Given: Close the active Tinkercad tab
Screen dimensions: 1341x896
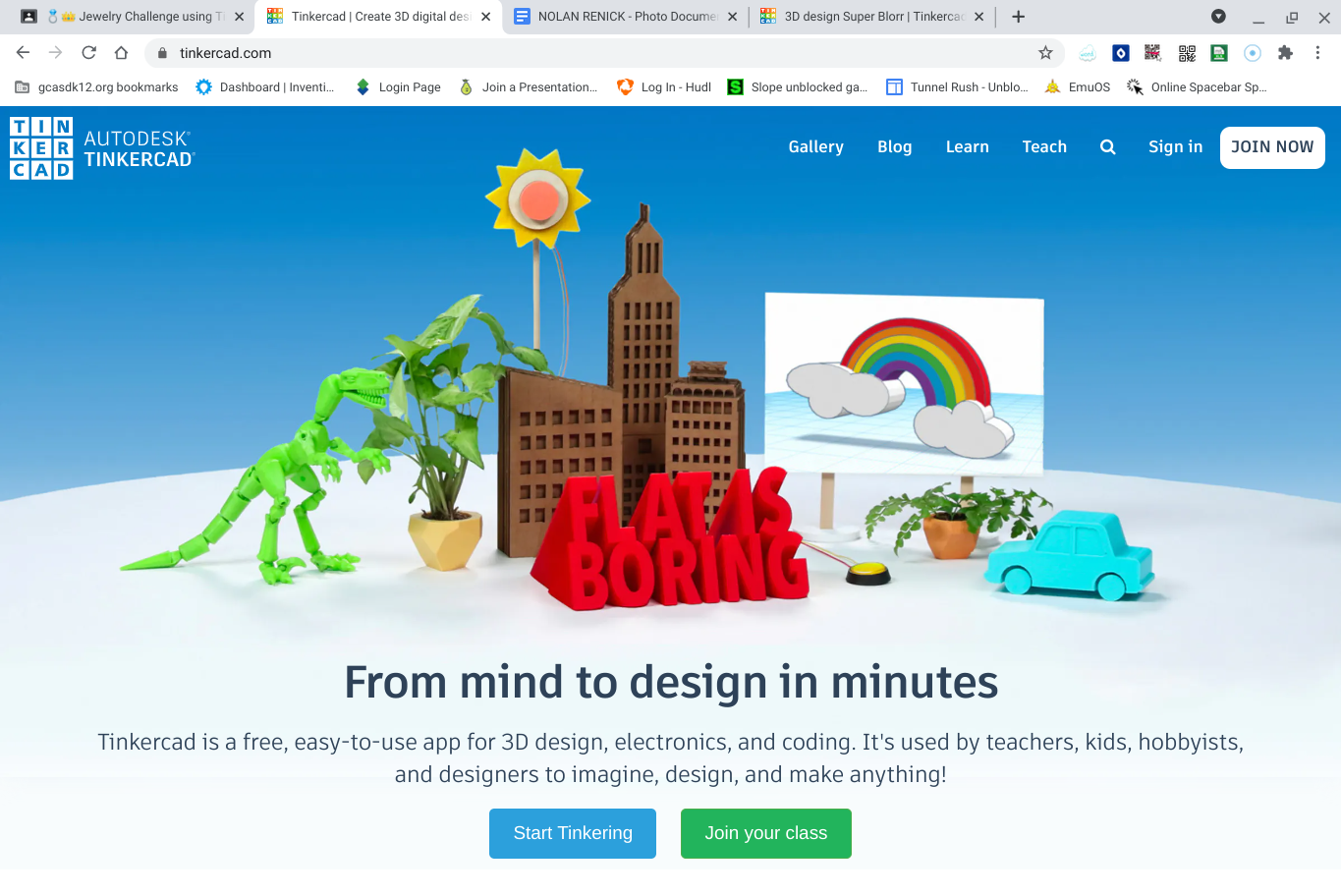Looking at the screenshot, I should pos(485,17).
